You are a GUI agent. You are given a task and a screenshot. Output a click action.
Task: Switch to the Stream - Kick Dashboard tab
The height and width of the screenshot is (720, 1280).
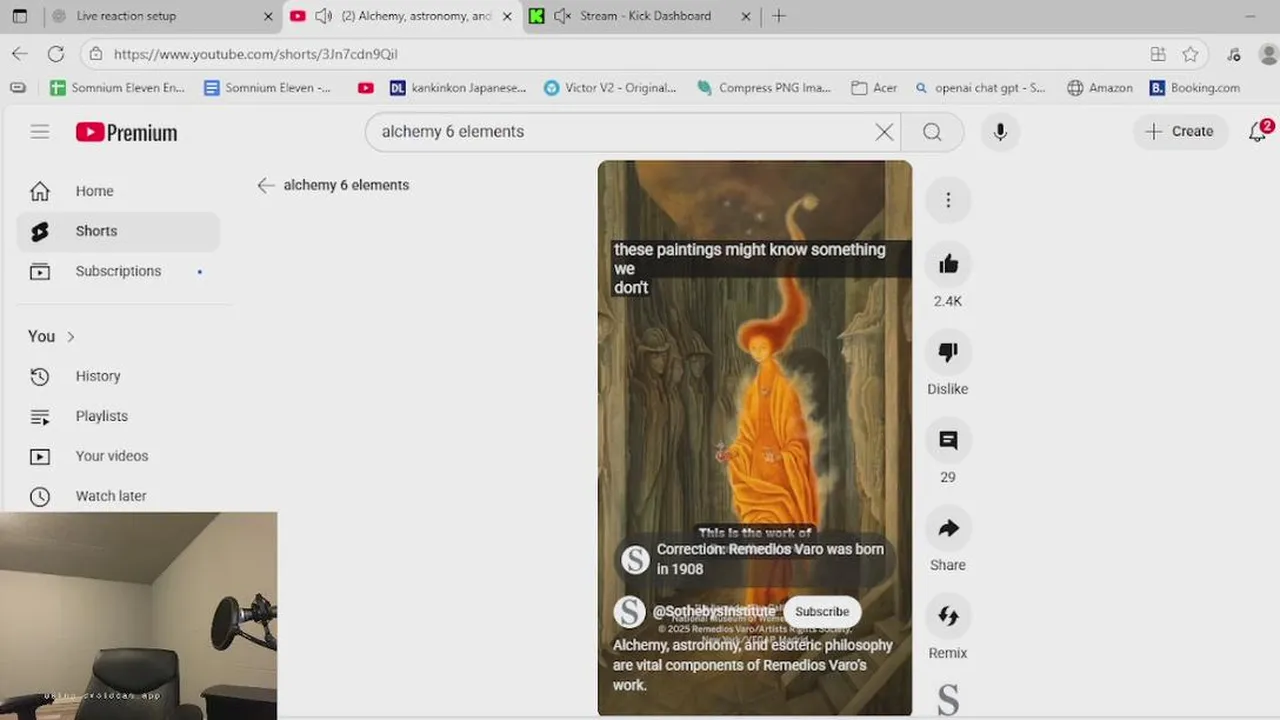640,16
